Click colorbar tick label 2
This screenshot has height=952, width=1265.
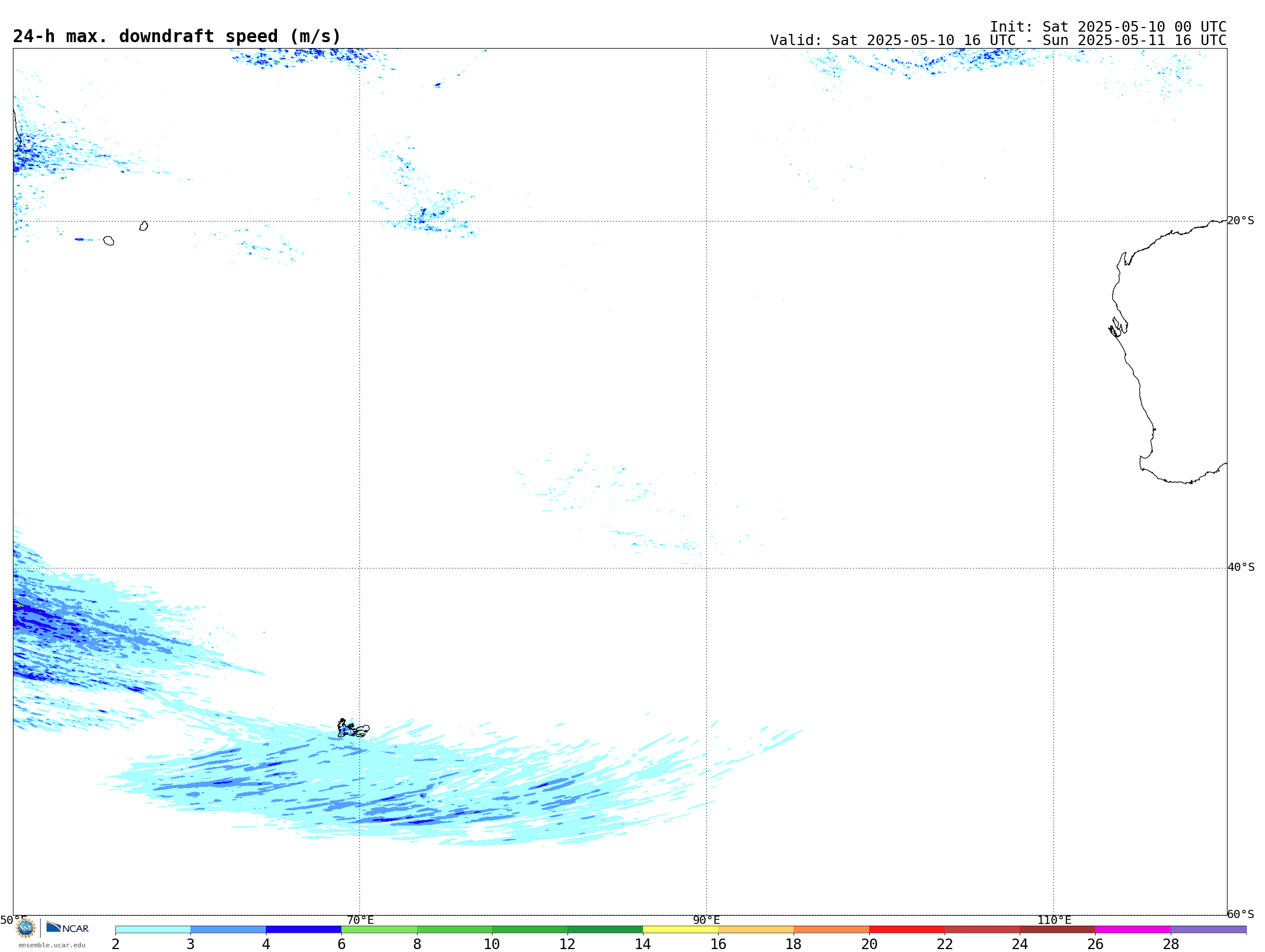115,944
